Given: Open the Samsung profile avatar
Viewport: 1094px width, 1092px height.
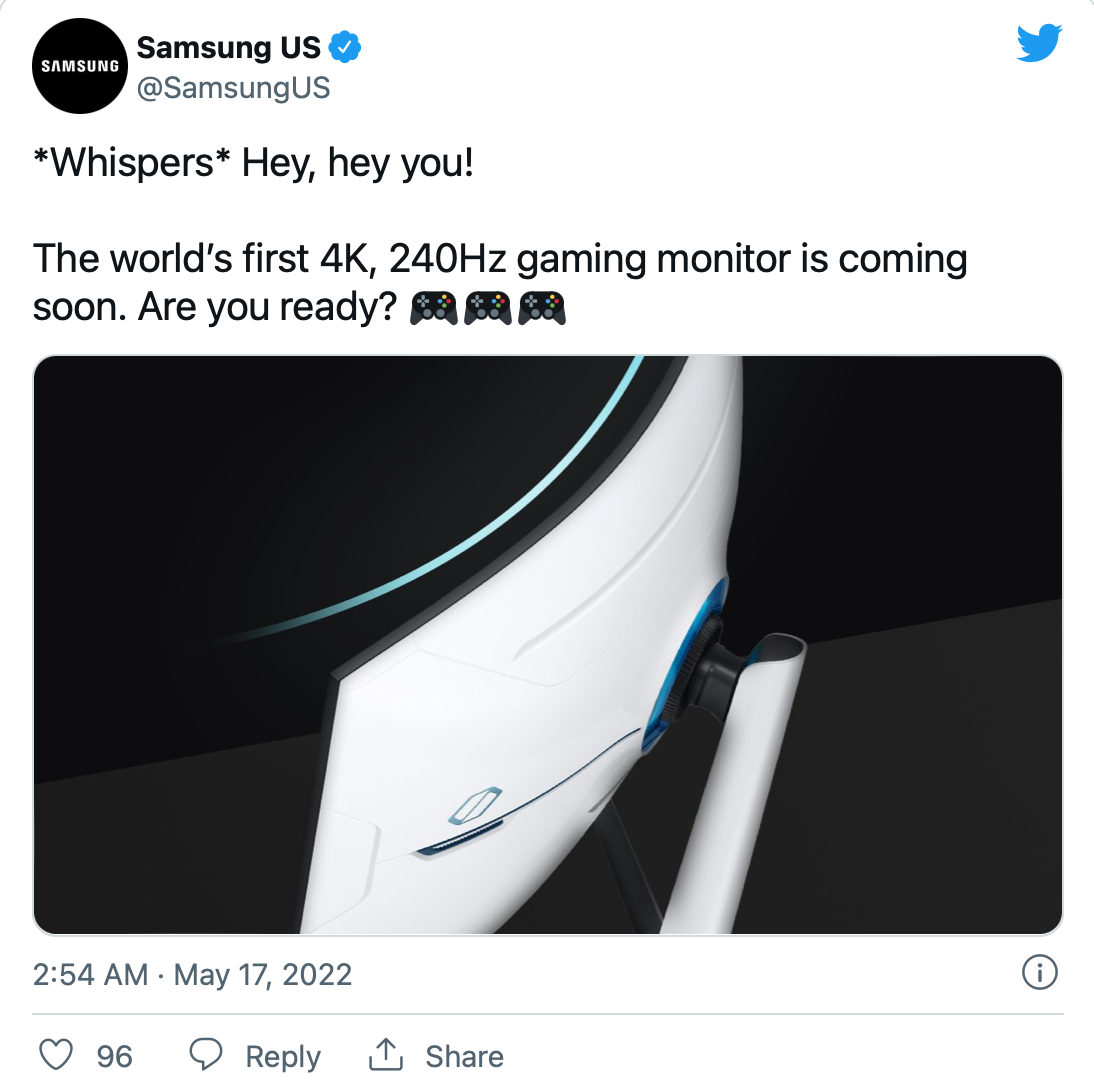Looking at the screenshot, I should (x=80, y=66).
